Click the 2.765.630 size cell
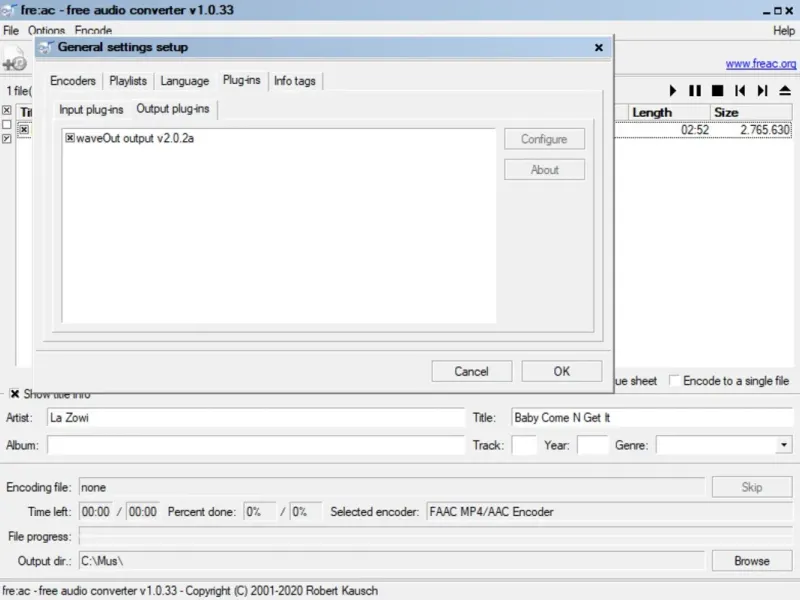The height and width of the screenshot is (600, 800). click(765, 130)
